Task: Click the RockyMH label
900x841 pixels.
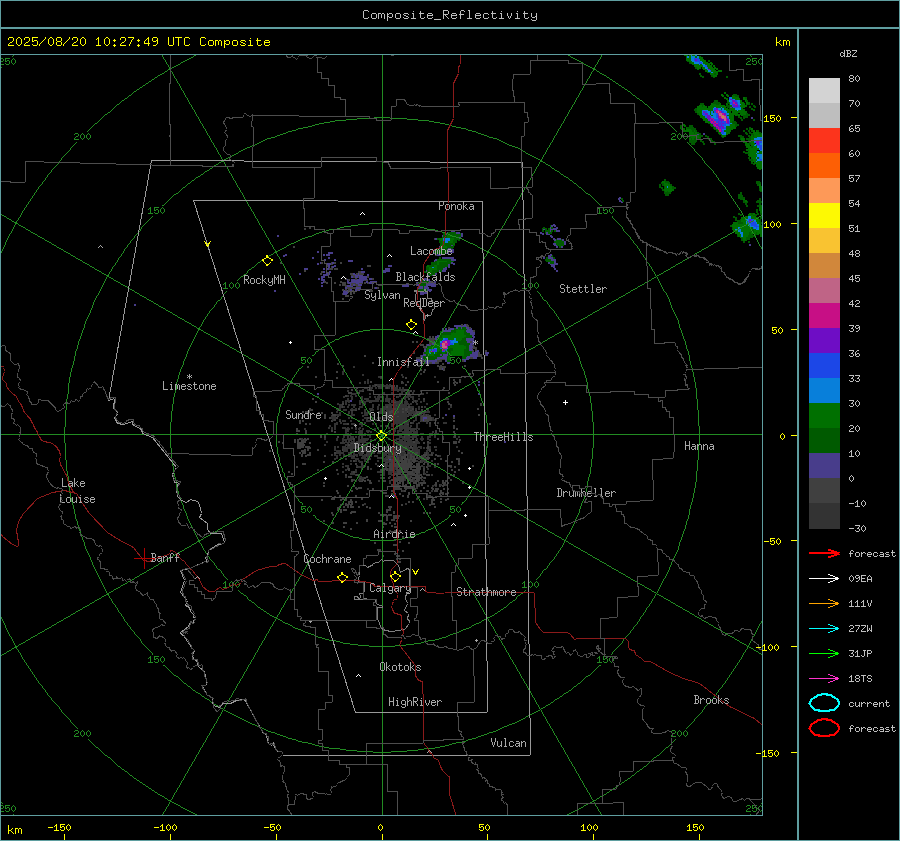Action: 264,280
